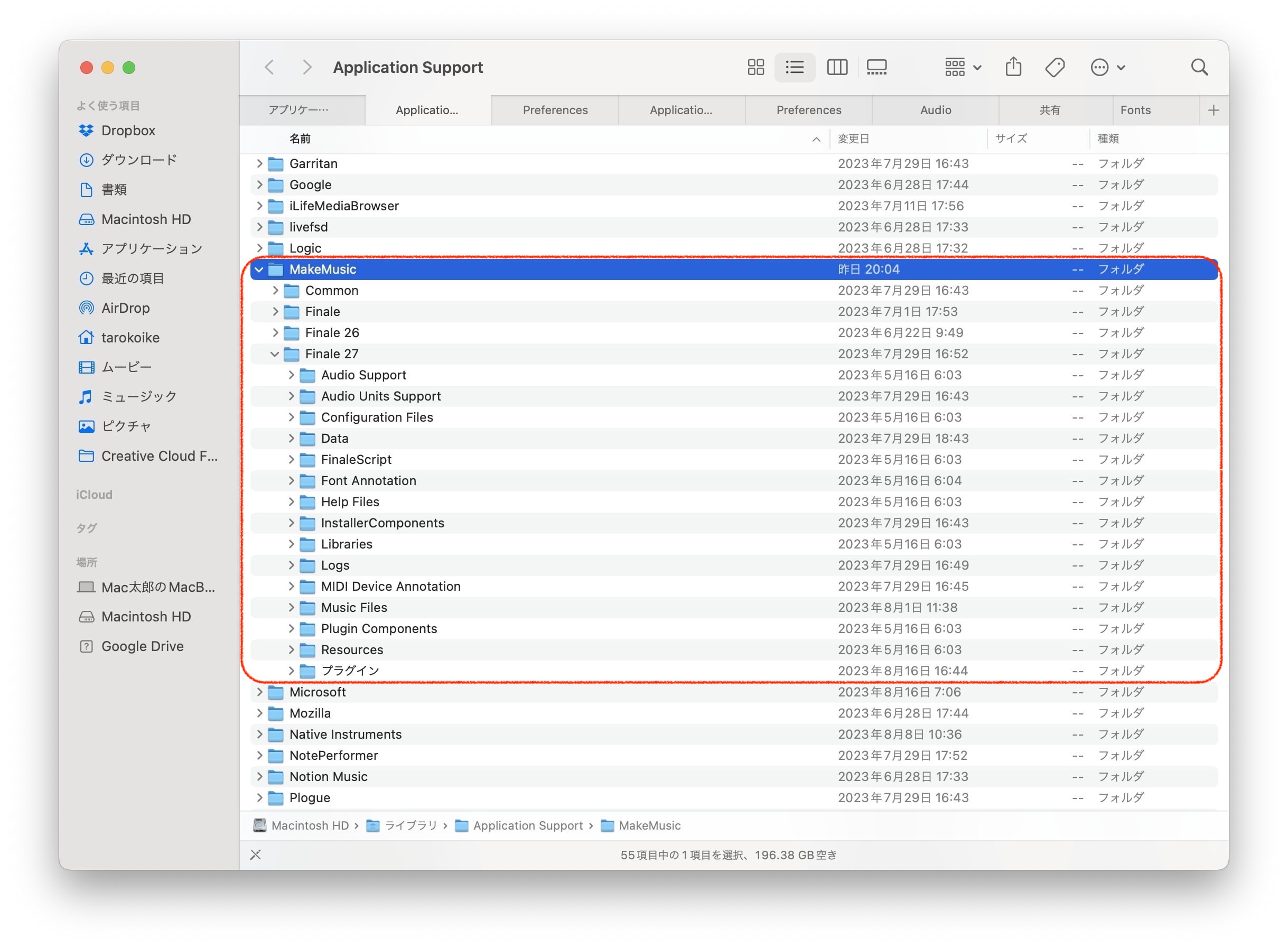Click Macintosh HD in path bar

(x=301, y=826)
